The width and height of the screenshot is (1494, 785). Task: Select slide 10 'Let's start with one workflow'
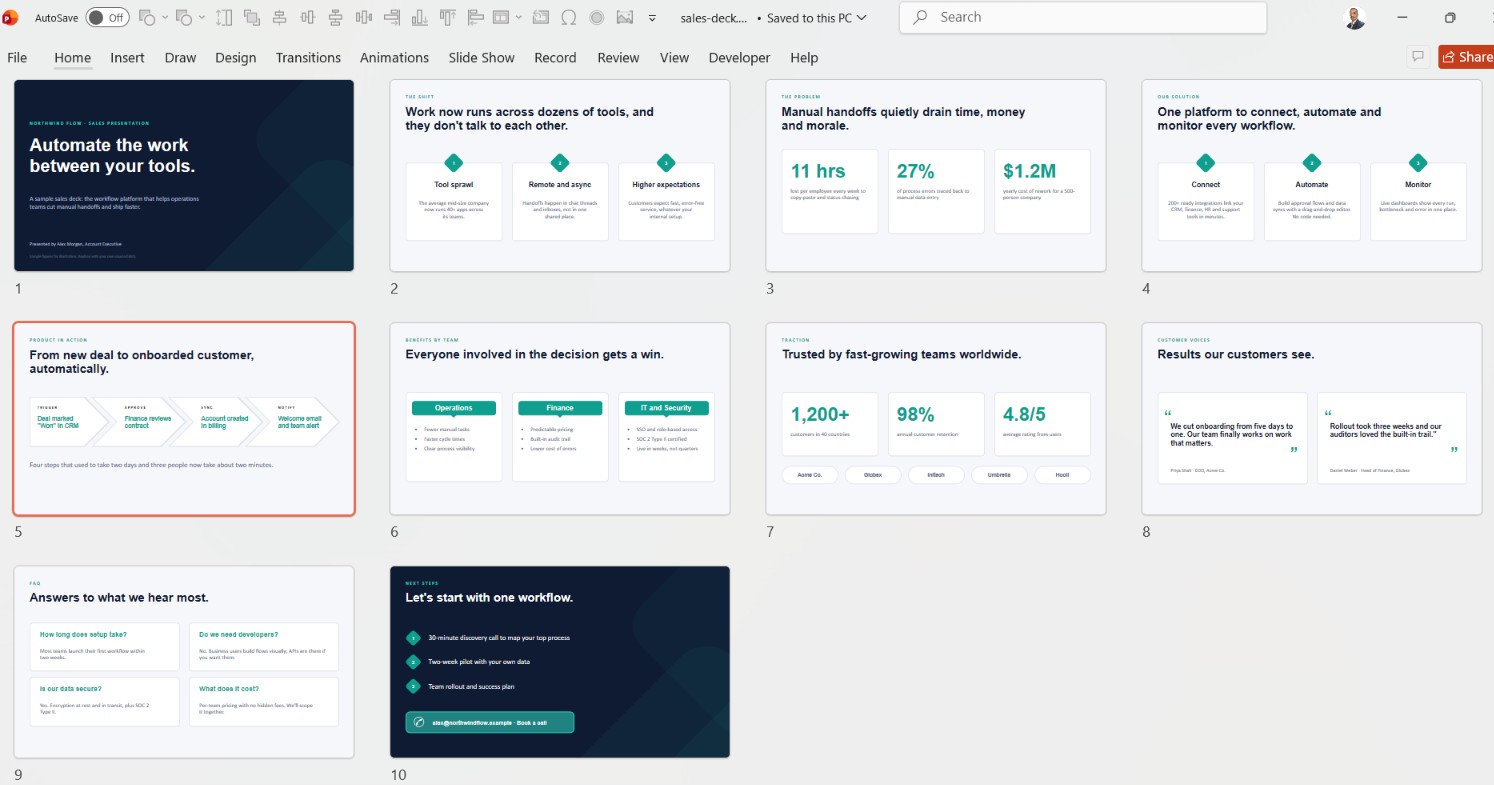pyautogui.click(x=560, y=662)
